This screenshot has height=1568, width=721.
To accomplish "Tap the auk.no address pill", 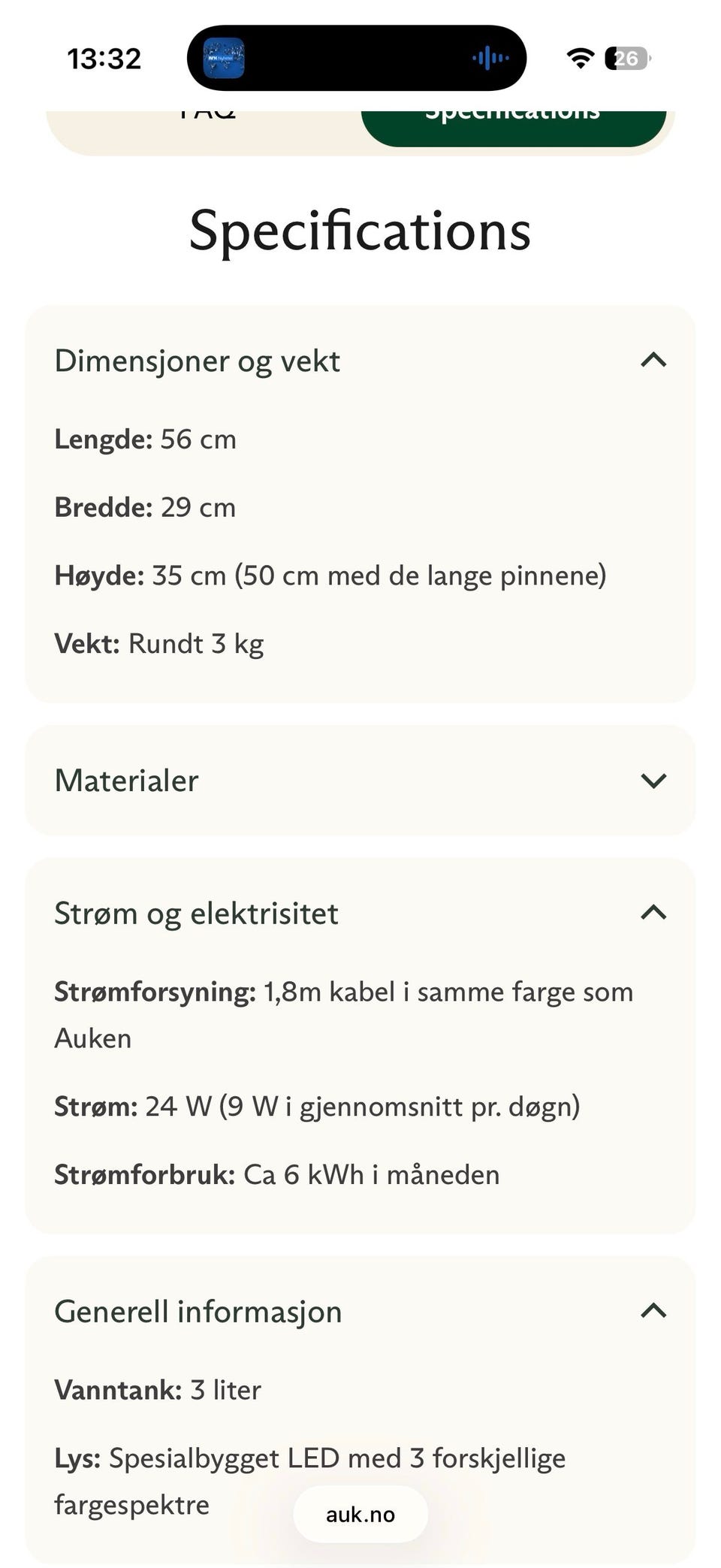I will tap(360, 1514).
